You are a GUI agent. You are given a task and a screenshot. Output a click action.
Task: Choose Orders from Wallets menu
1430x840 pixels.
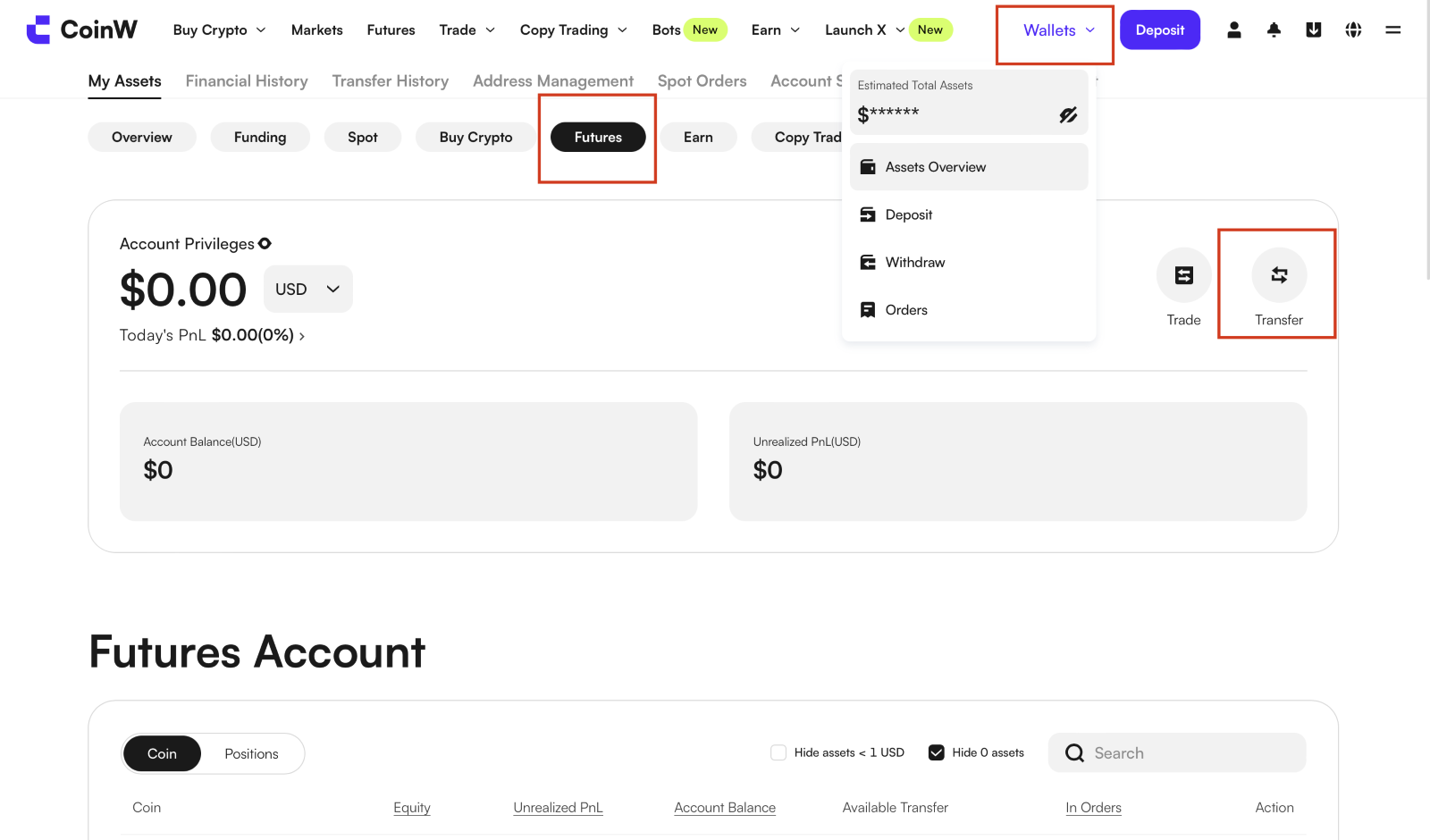pos(969,310)
